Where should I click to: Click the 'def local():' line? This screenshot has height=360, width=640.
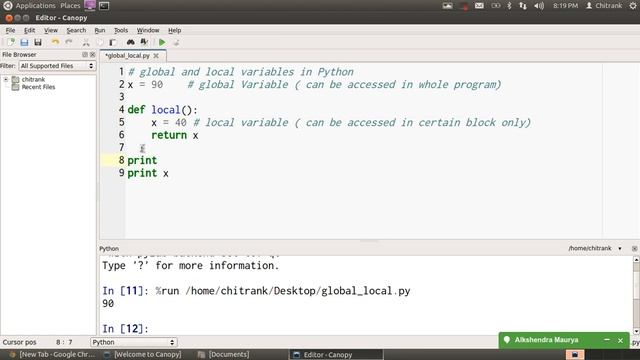coord(162,110)
